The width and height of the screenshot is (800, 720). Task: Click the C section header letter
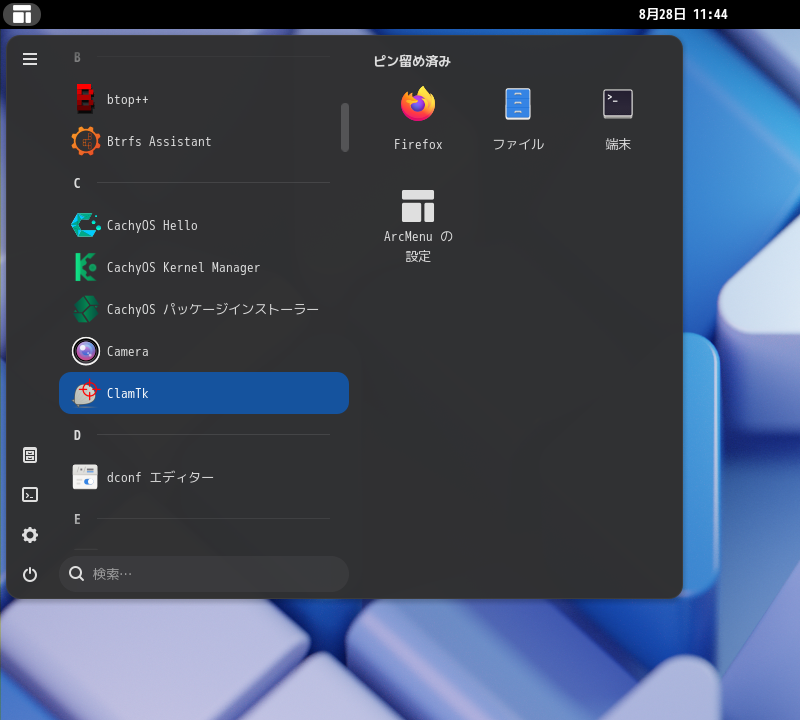pos(77,183)
